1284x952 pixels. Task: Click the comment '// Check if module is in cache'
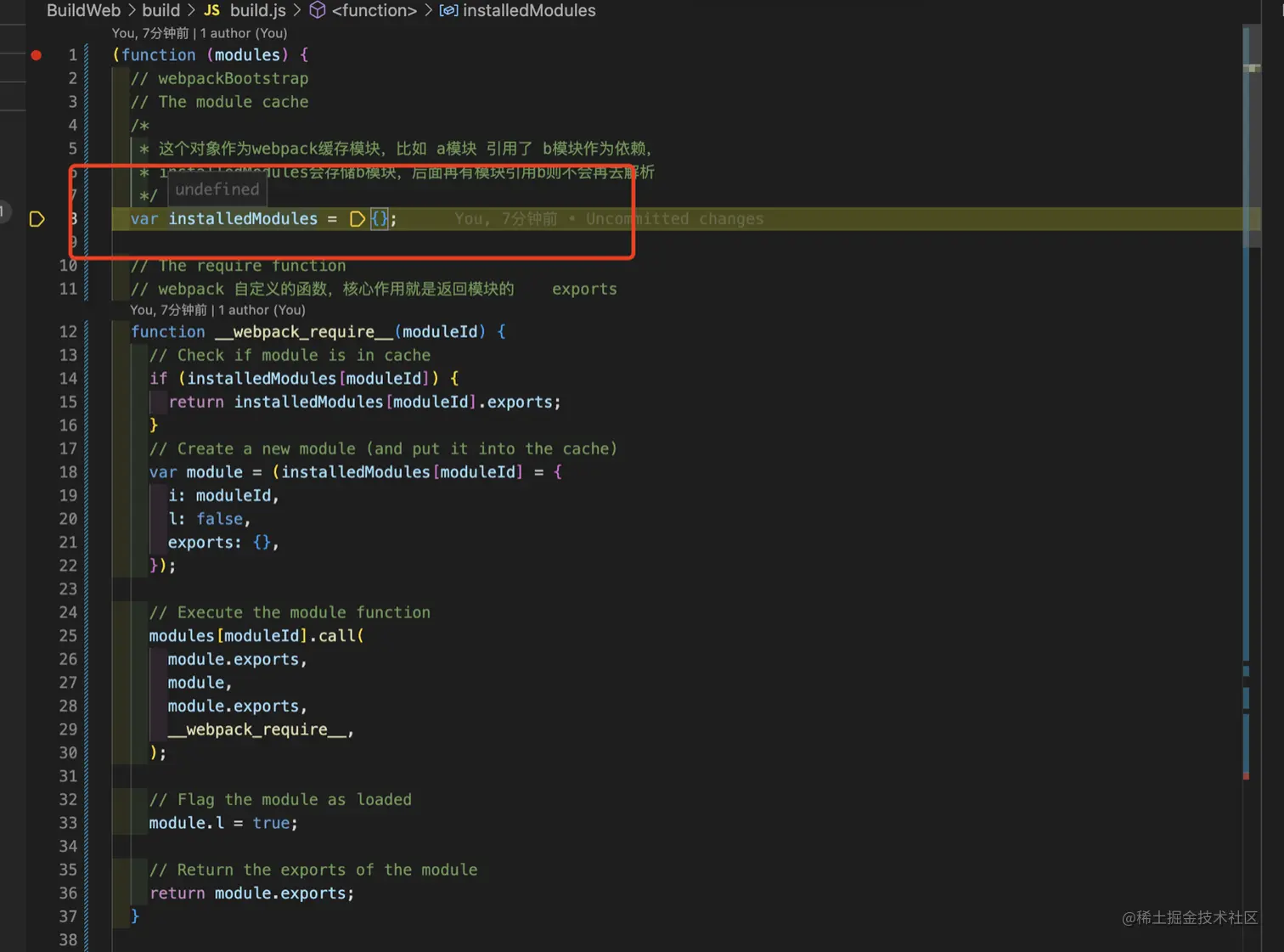pos(290,355)
